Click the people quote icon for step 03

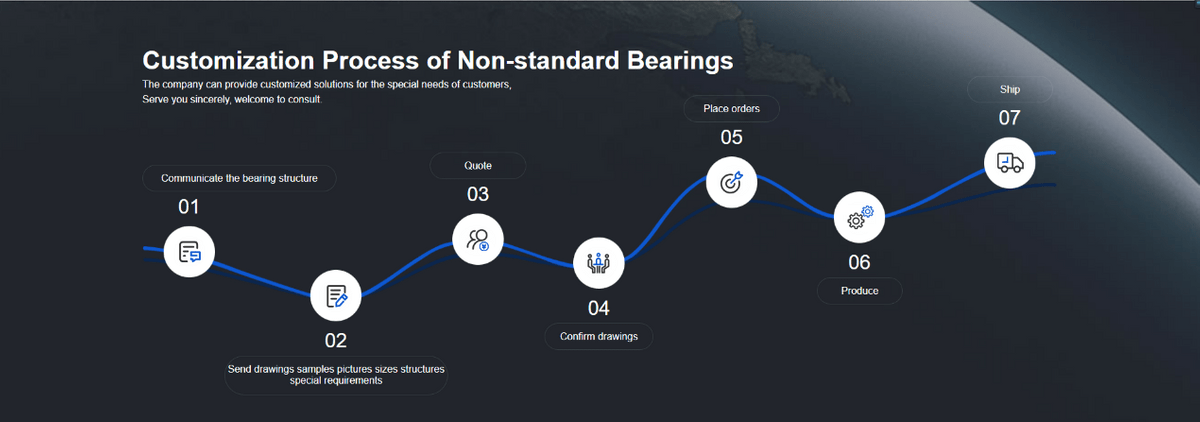point(478,240)
